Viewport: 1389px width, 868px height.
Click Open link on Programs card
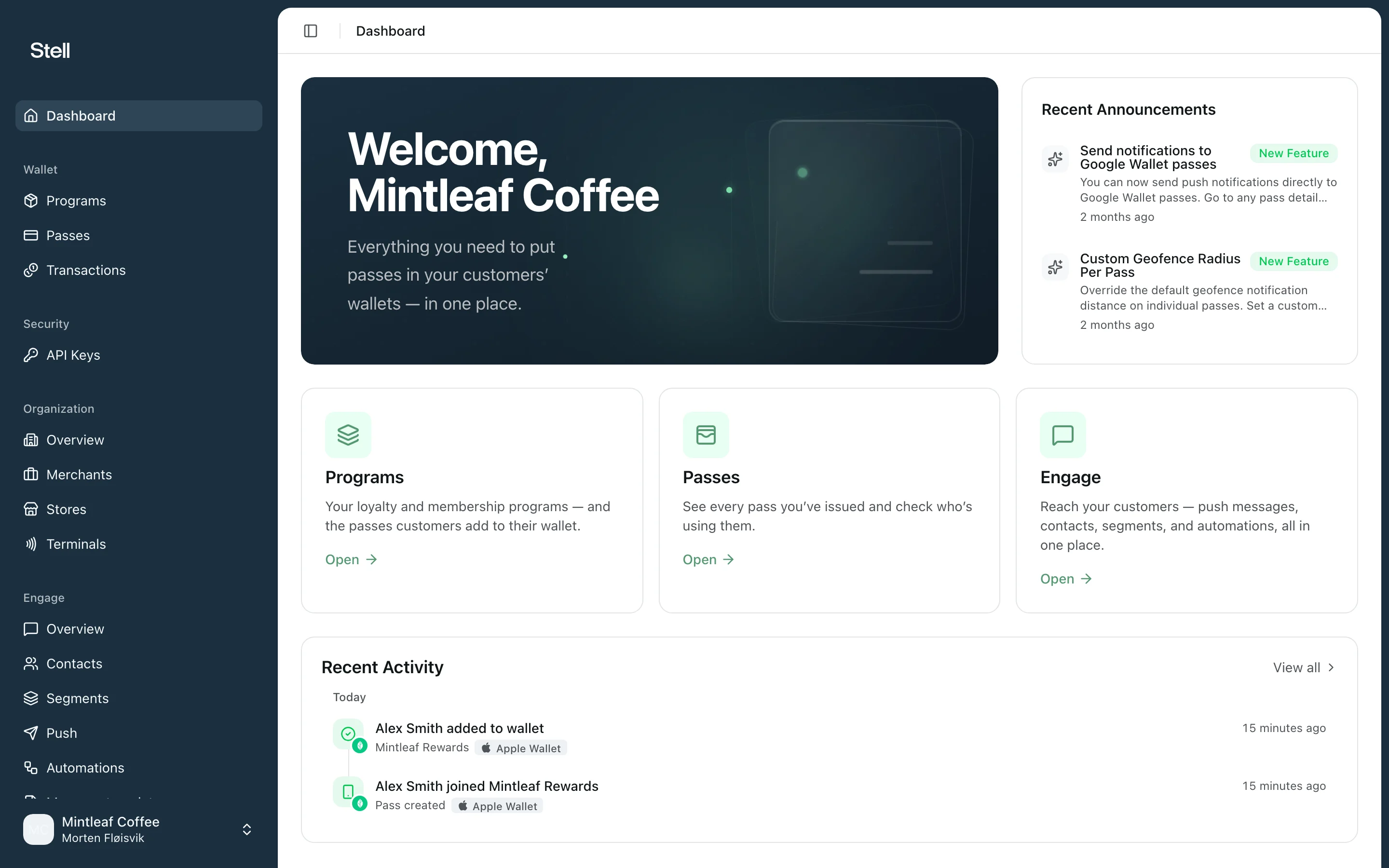coord(351,560)
